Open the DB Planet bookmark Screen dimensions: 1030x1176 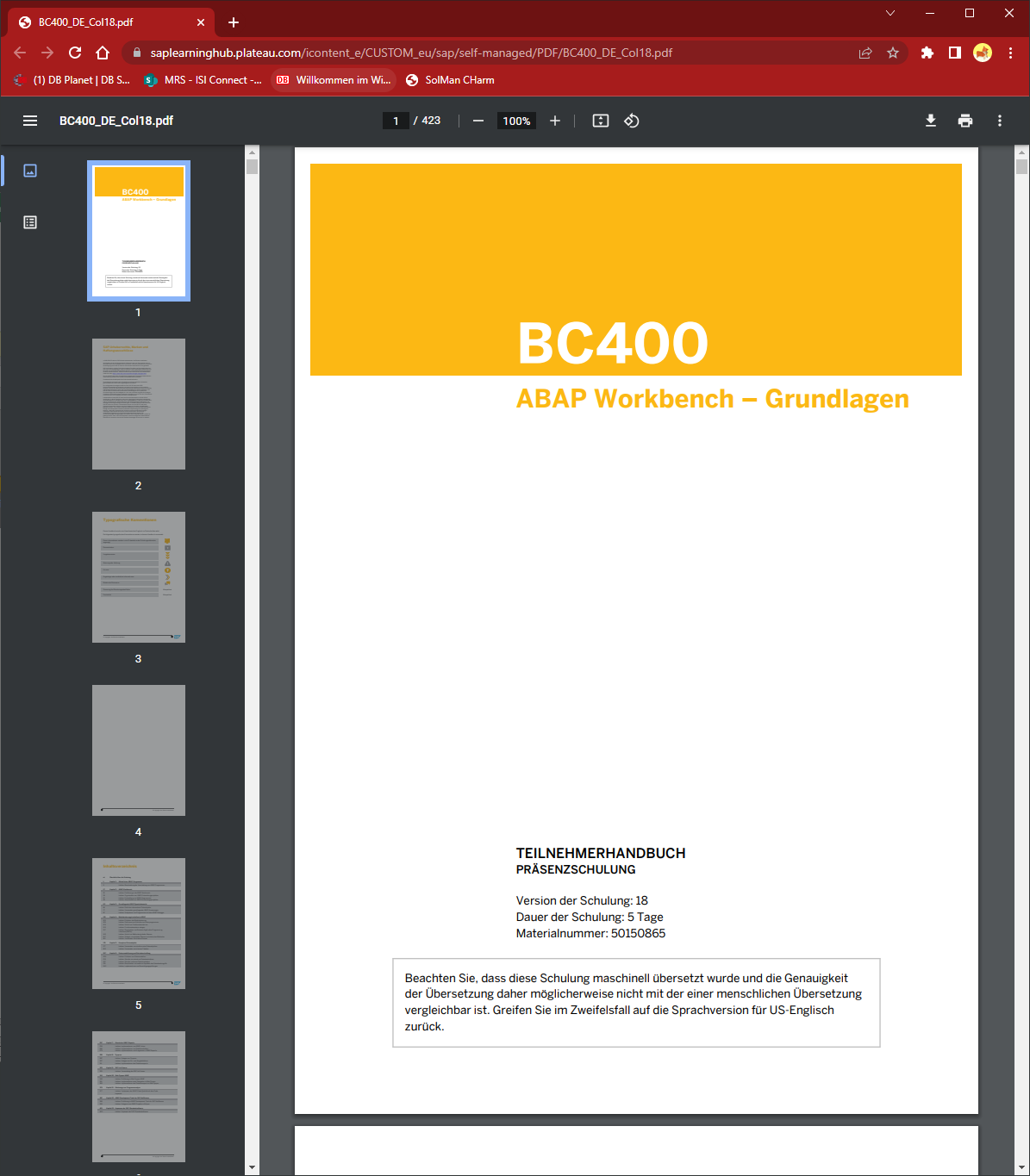click(72, 80)
